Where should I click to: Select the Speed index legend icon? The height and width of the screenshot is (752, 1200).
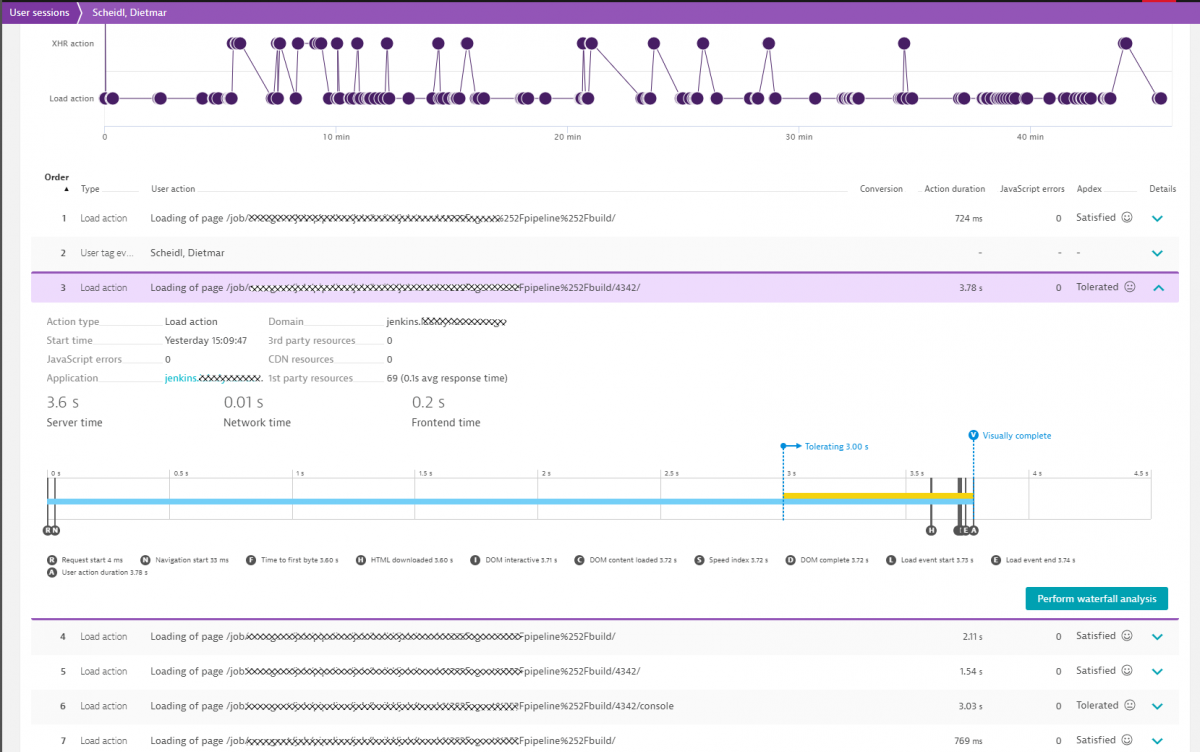click(697, 560)
